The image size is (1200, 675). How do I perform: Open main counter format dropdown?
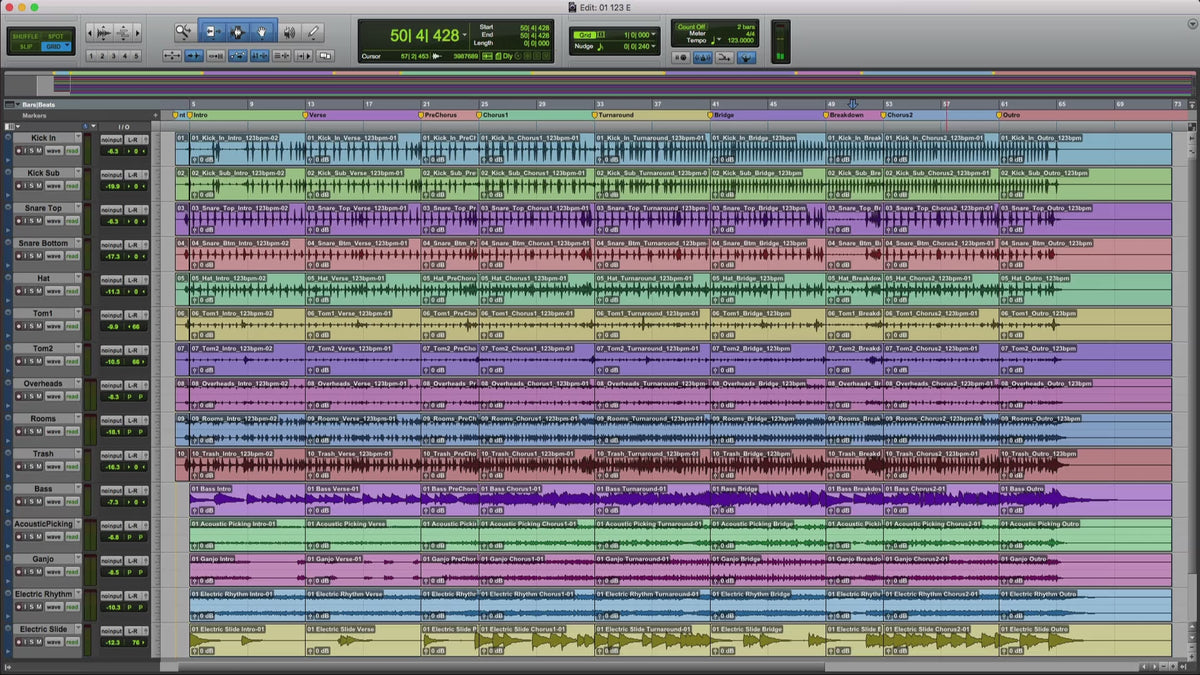tap(465, 35)
